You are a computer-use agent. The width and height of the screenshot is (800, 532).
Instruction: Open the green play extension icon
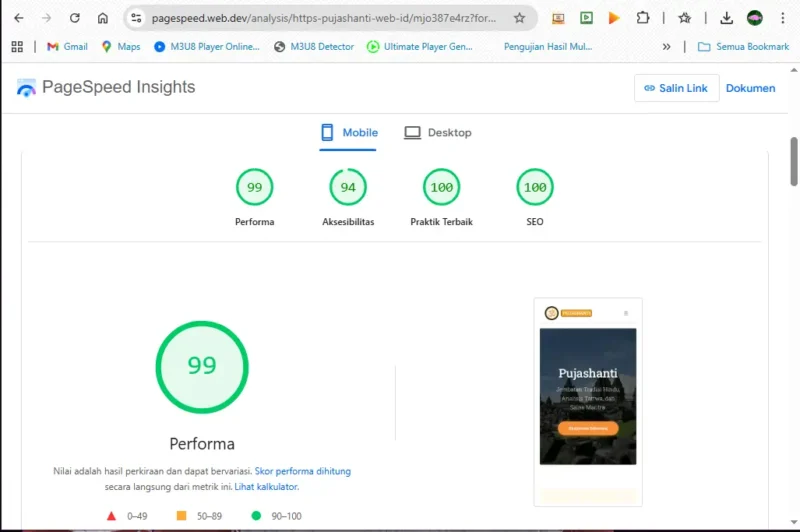(x=586, y=18)
